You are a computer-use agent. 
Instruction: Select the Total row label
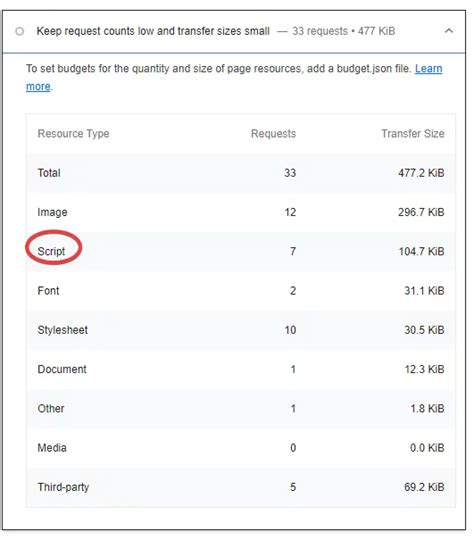pyautogui.click(x=49, y=173)
